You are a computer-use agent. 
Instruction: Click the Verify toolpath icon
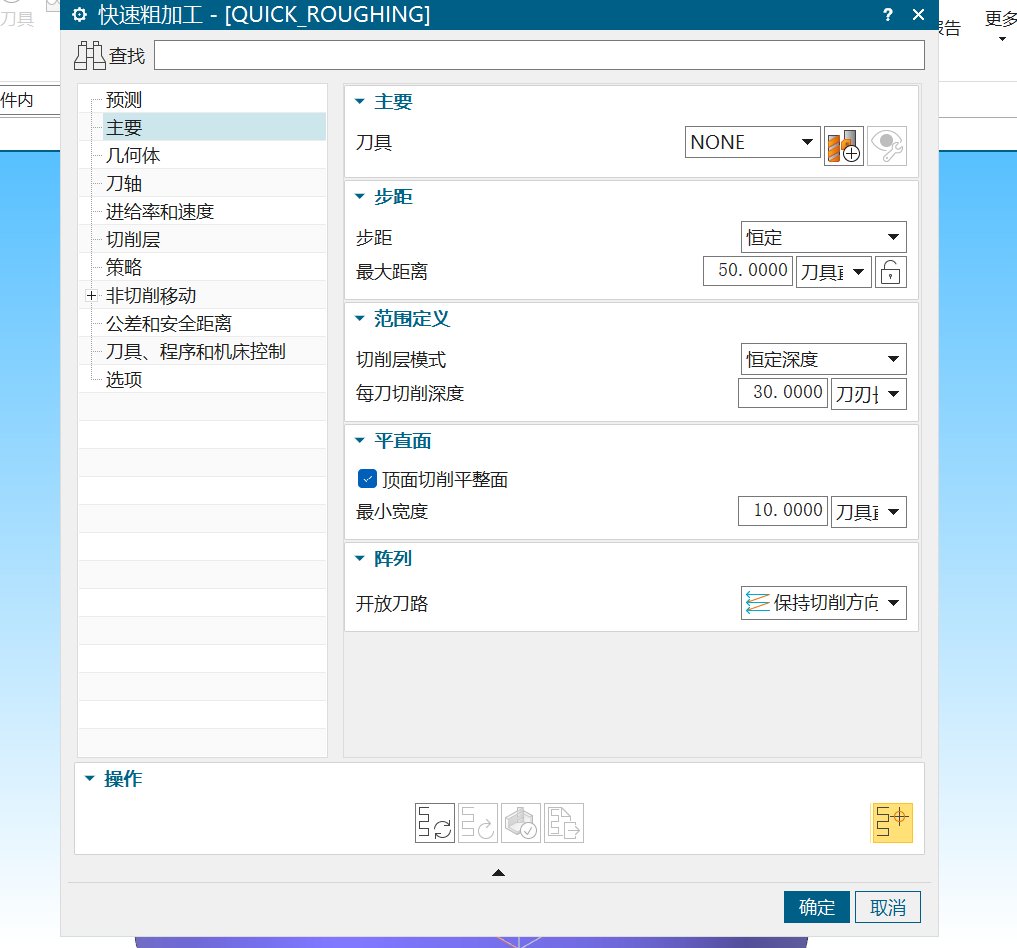point(521,823)
